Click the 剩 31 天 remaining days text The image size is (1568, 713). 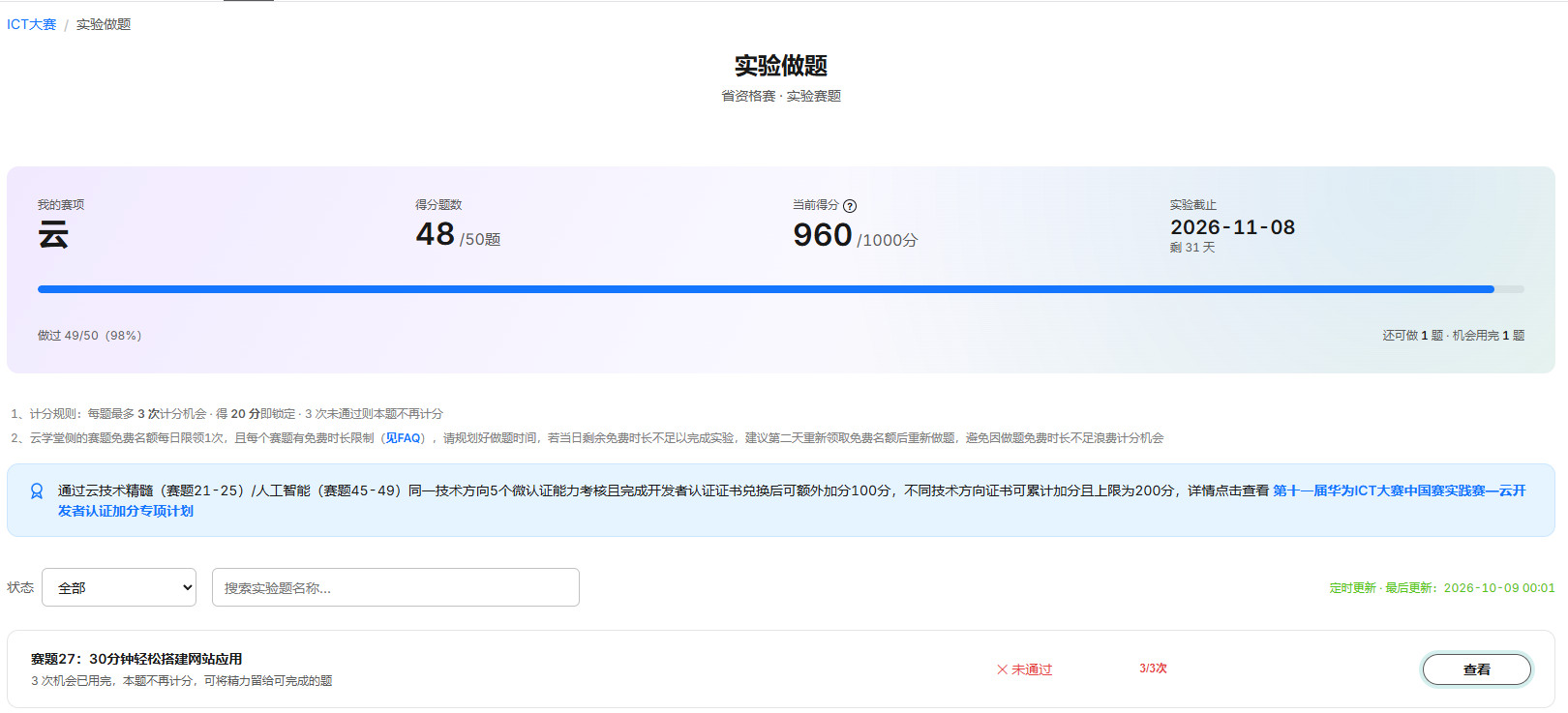point(1192,248)
